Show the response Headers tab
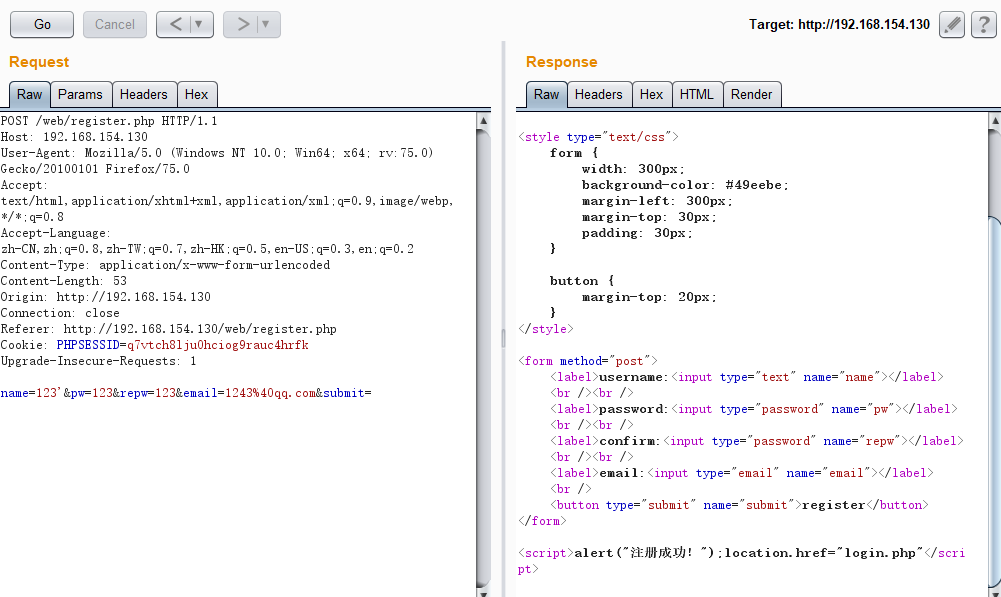Viewport: 1001px width, 597px height. pos(598,95)
